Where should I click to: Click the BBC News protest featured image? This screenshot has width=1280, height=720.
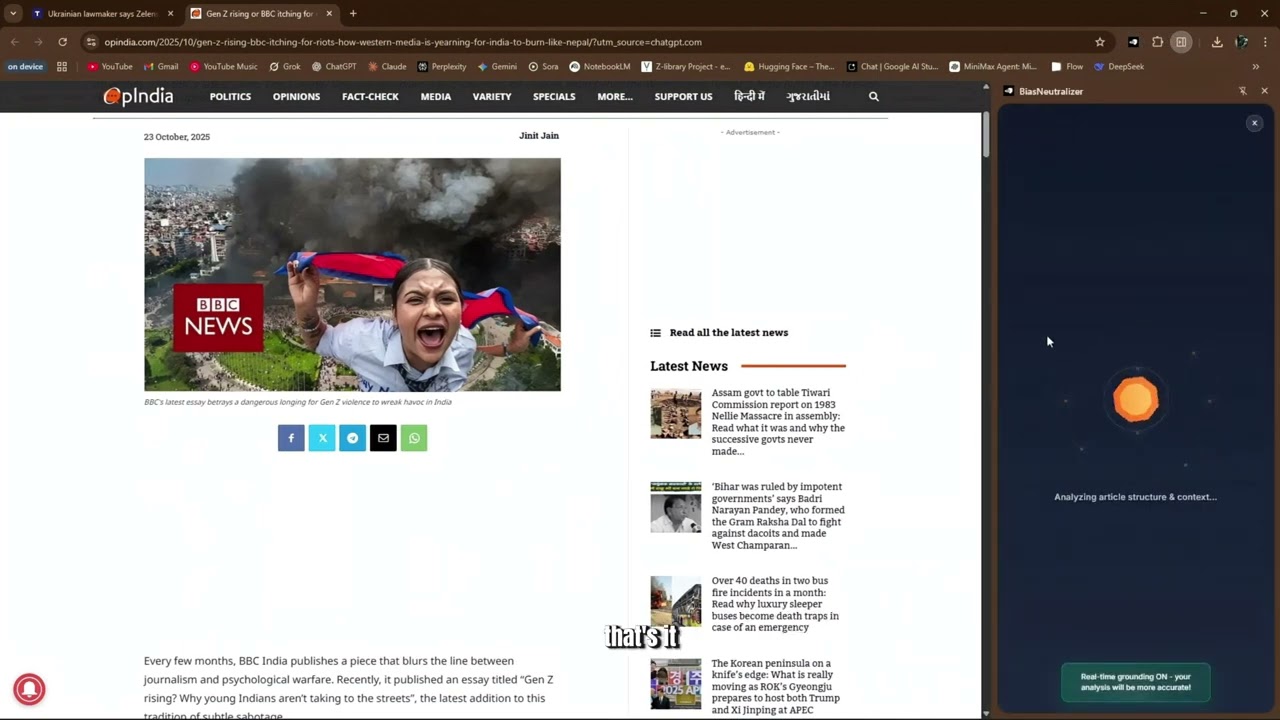point(352,274)
